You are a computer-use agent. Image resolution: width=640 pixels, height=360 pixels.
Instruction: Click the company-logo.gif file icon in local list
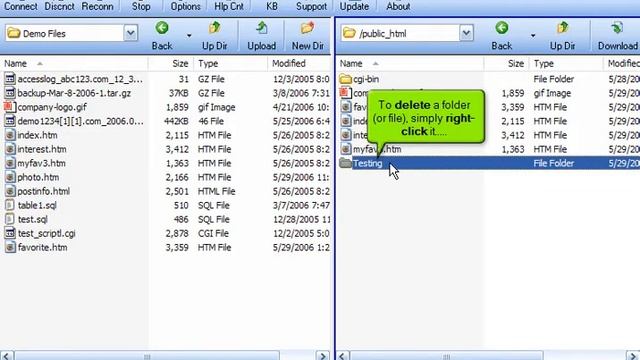pos(10,107)
